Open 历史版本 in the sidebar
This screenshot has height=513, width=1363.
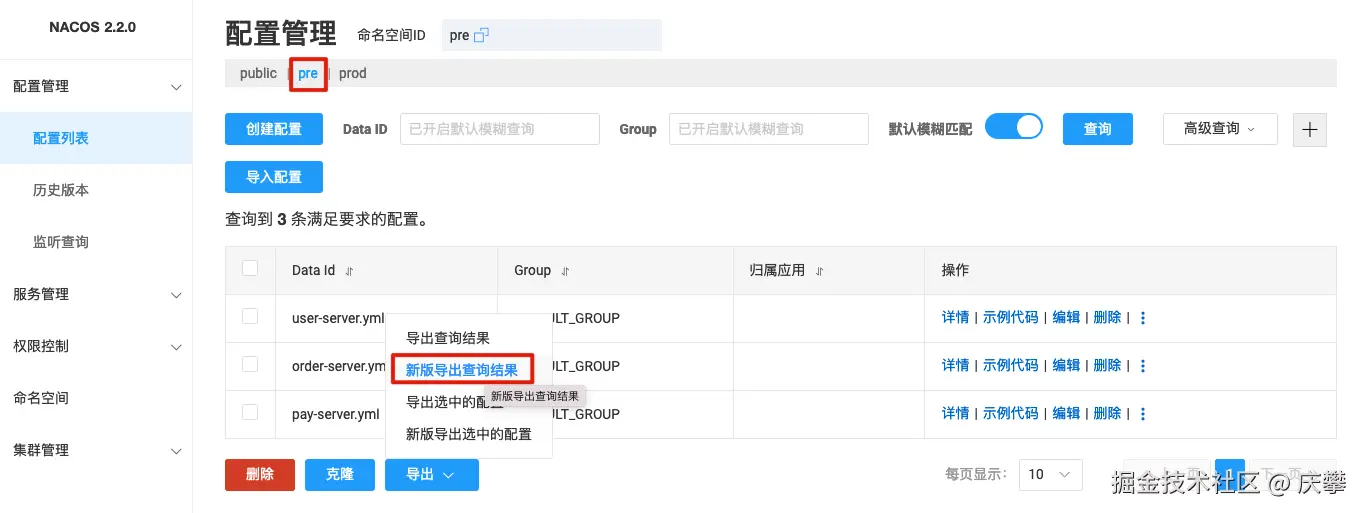[61, 190]
